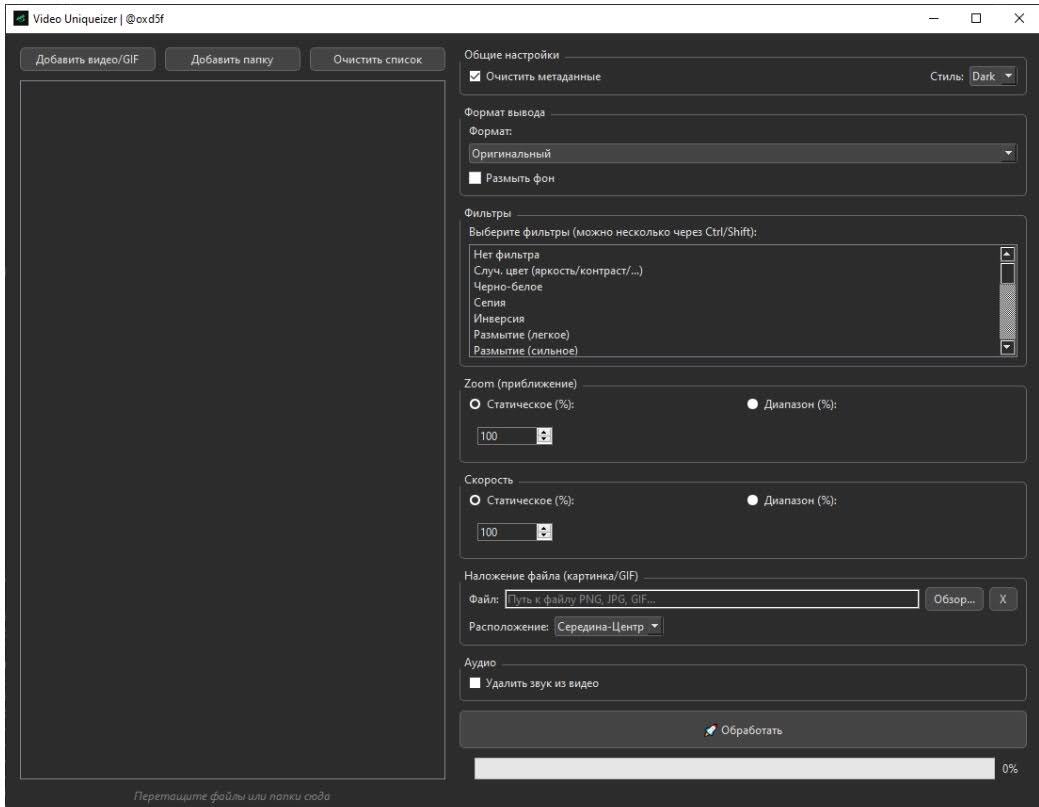Click the Обзор... browse button

tap(954, 599)
